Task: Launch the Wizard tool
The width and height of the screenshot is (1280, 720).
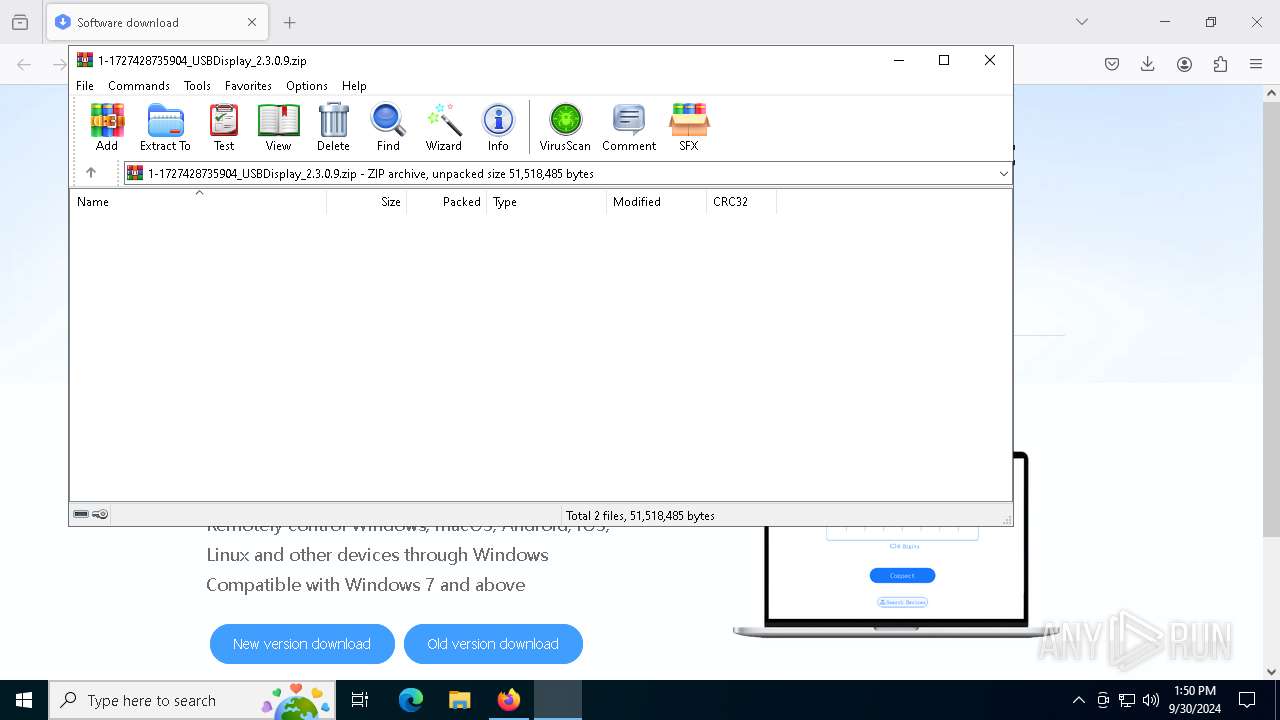Action: (443, 127)
